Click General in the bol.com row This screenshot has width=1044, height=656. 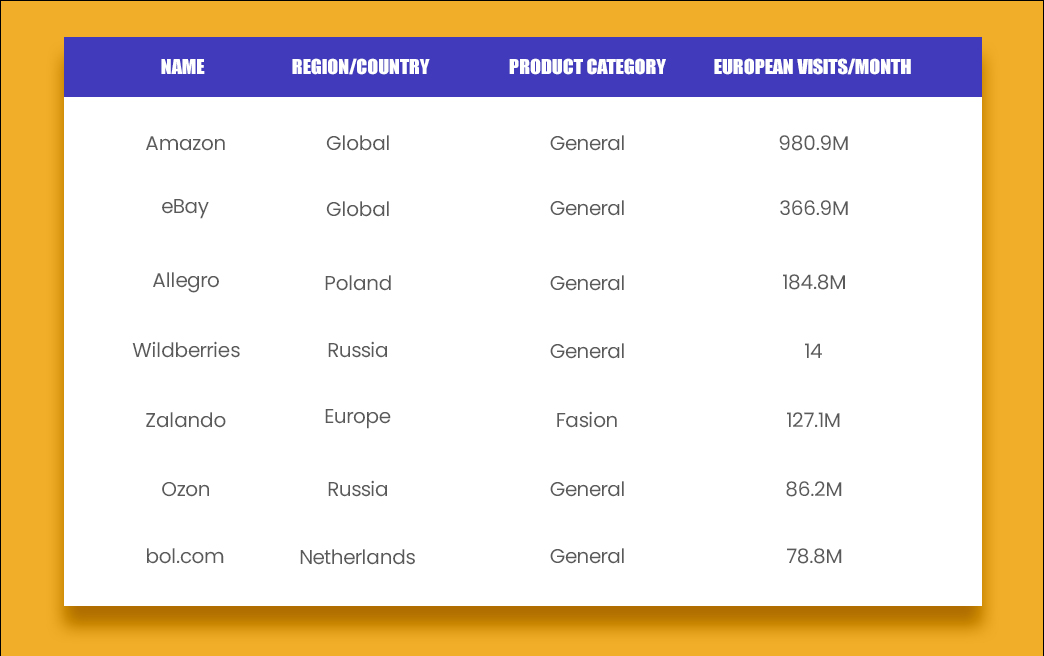[587, 556]
